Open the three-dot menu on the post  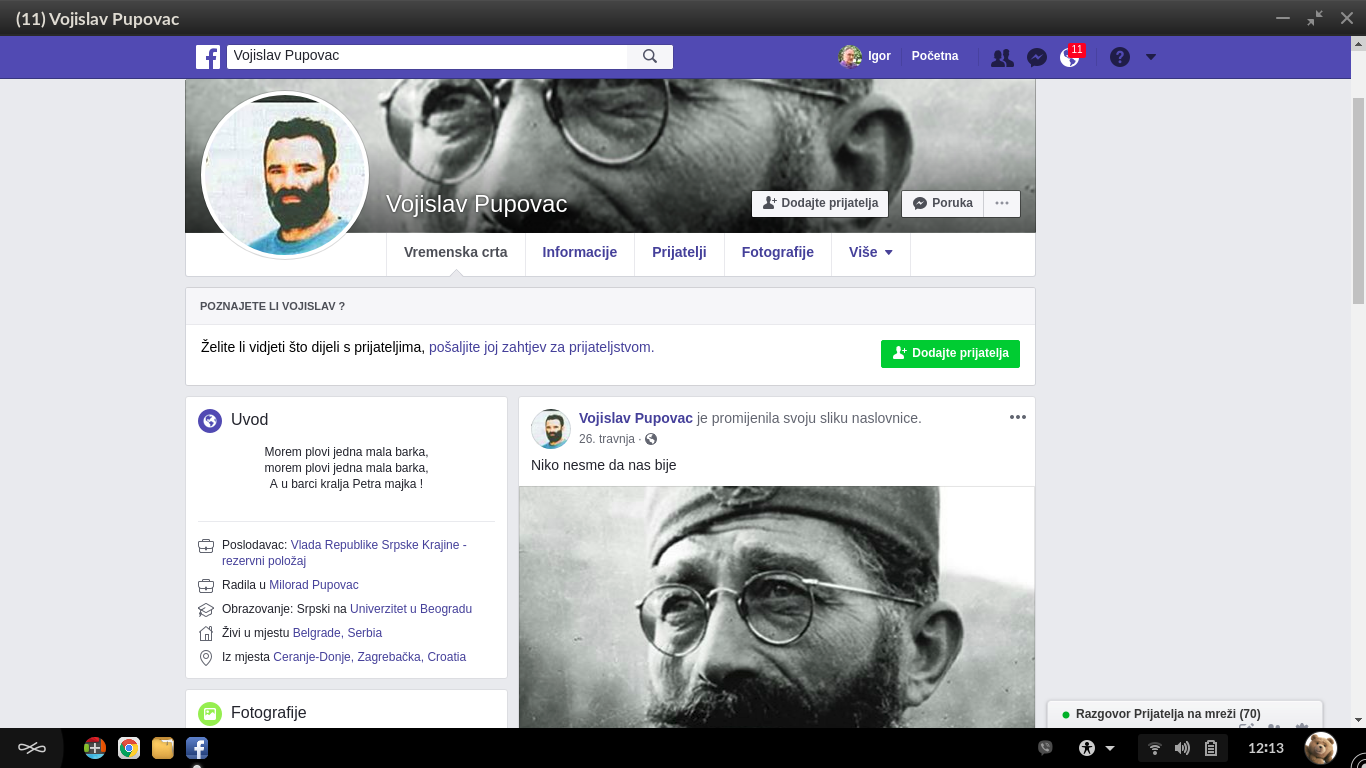point(1018,417)
